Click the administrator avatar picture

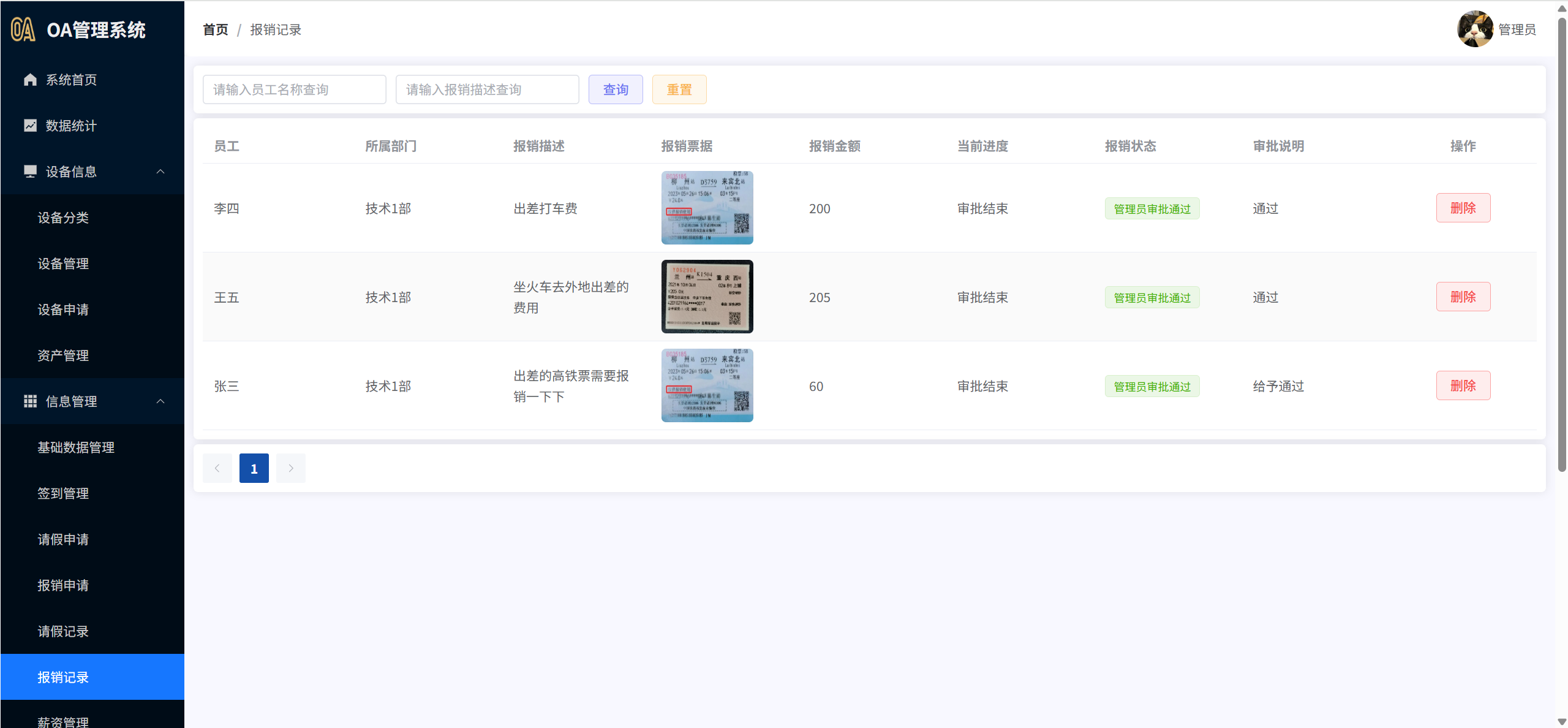[x=1475, y=29]
